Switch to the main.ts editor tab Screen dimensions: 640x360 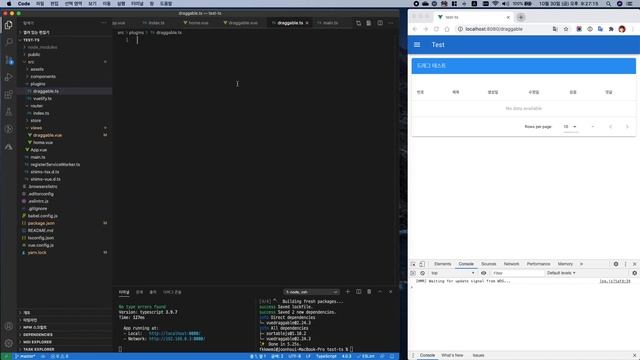(329, 23)
